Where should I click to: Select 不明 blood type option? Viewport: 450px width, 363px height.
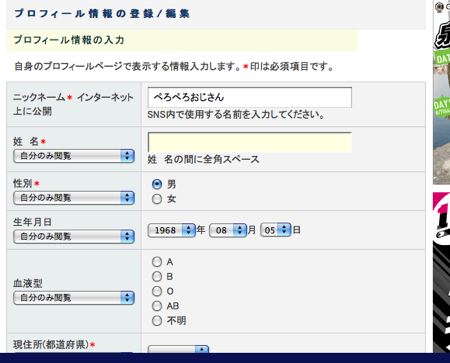[157, 321]
